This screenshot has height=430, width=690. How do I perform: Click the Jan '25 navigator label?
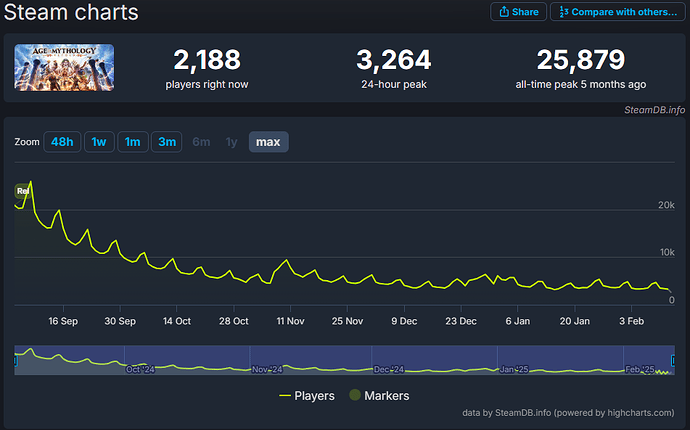(x=514, y=369)
